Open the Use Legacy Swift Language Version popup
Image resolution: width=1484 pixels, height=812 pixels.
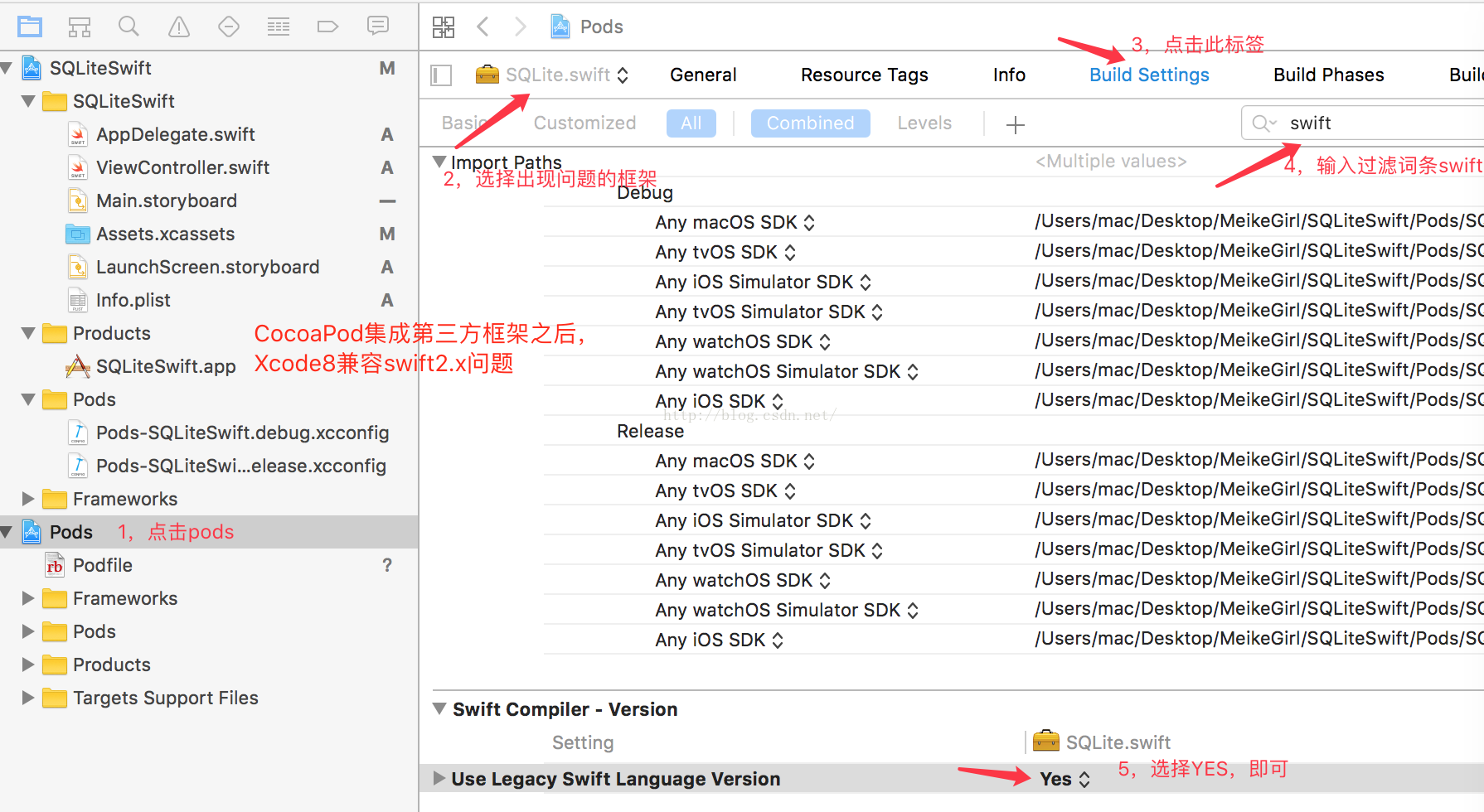click(1065, 778)
